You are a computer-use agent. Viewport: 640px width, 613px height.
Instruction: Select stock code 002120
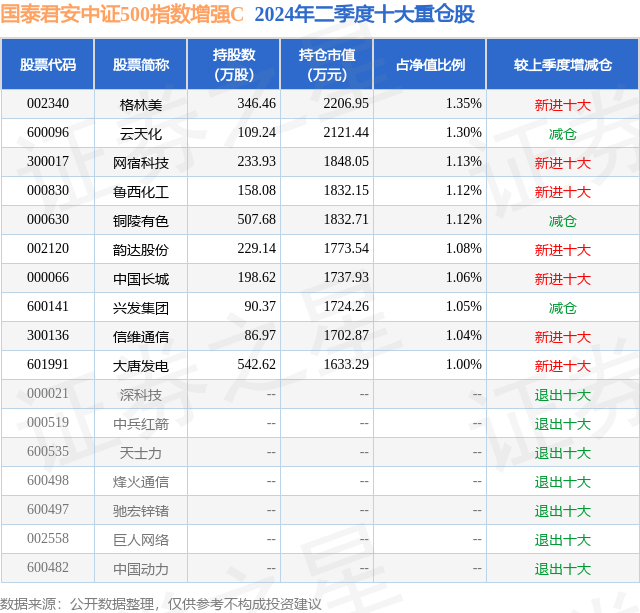tap(48, 249)
